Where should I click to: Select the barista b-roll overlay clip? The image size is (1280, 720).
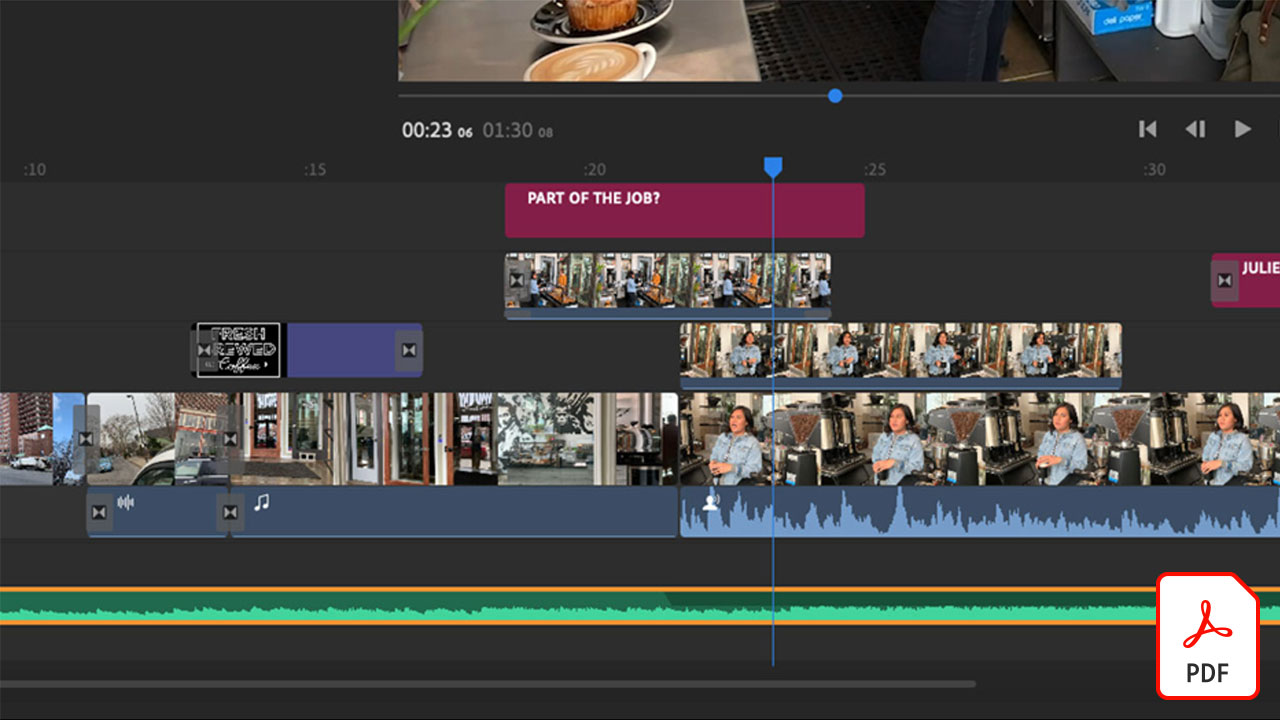click(668, 285)
